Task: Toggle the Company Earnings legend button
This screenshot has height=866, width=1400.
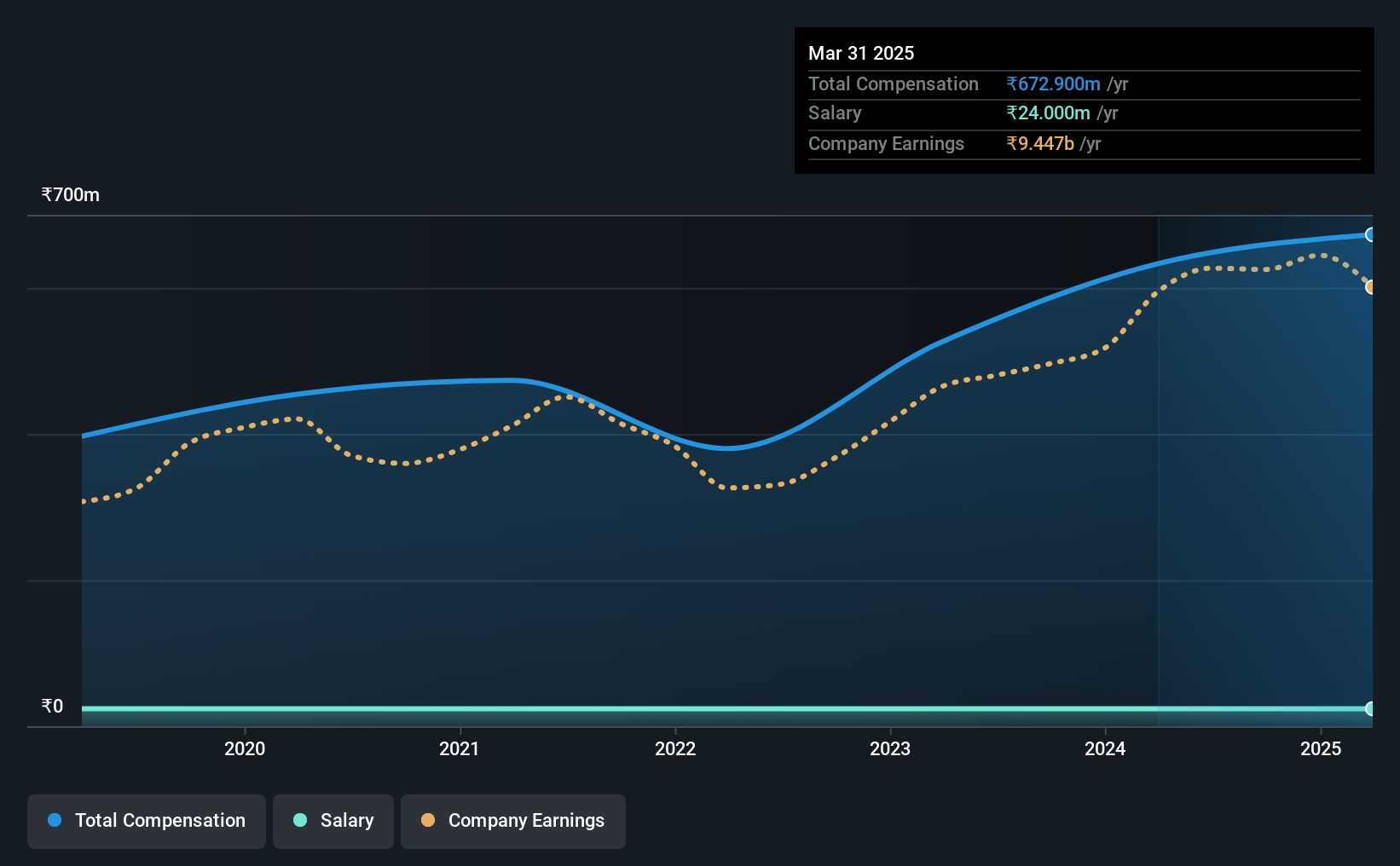Action: click(x=513, y=821)
